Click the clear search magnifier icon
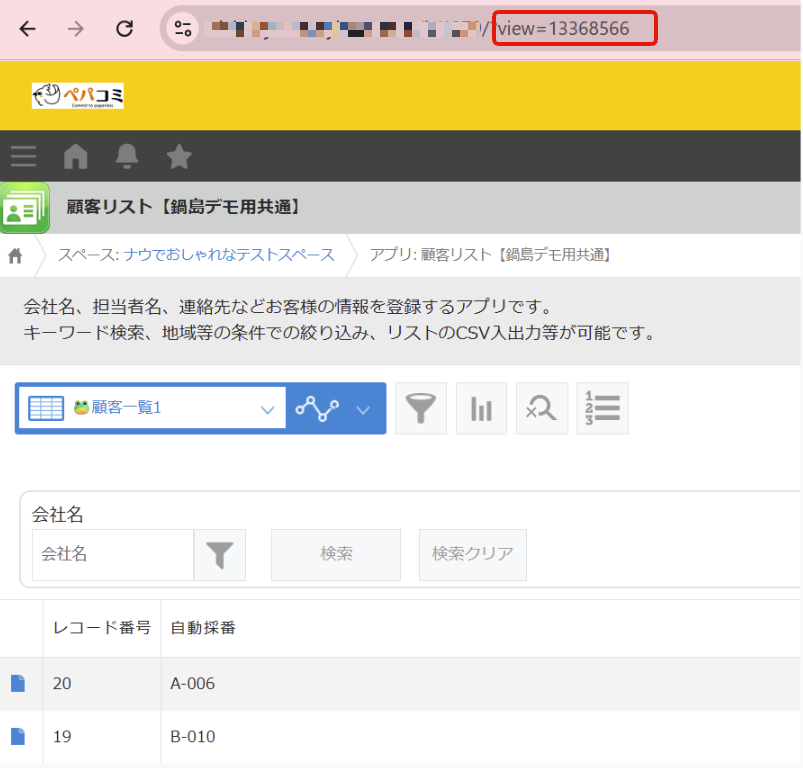The height and width of the screenshot is (768, 803). pos(542,408)
